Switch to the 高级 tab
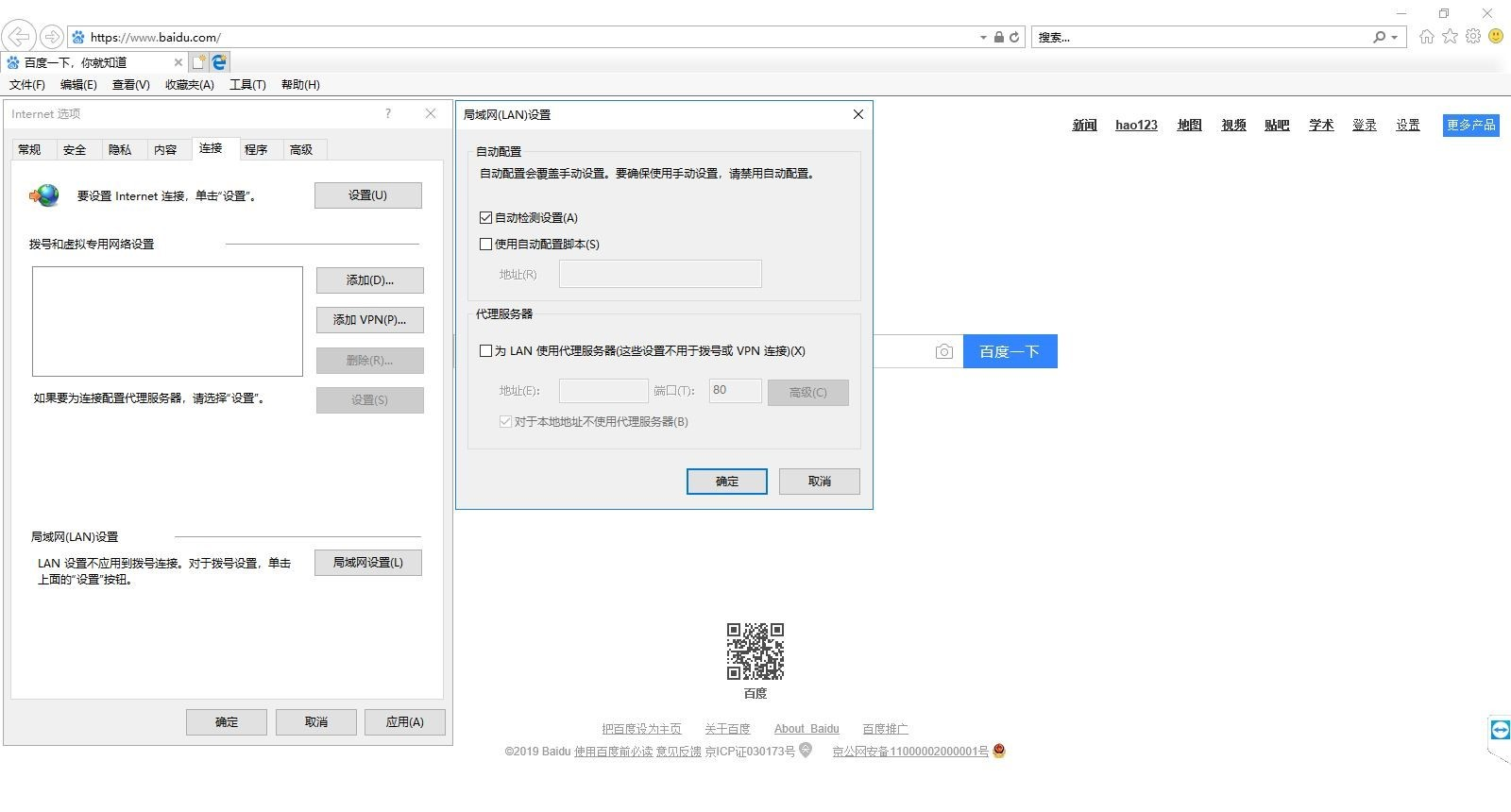This screenshot has width=1511, height=812. 301,149
